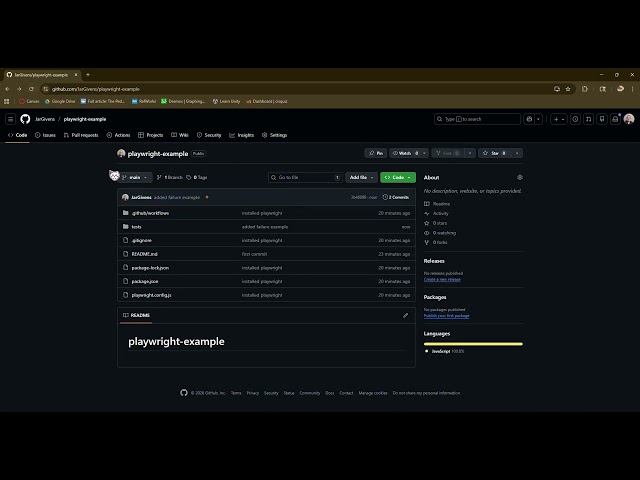Open the playwright.config.js file

click(x=151, y=295)
